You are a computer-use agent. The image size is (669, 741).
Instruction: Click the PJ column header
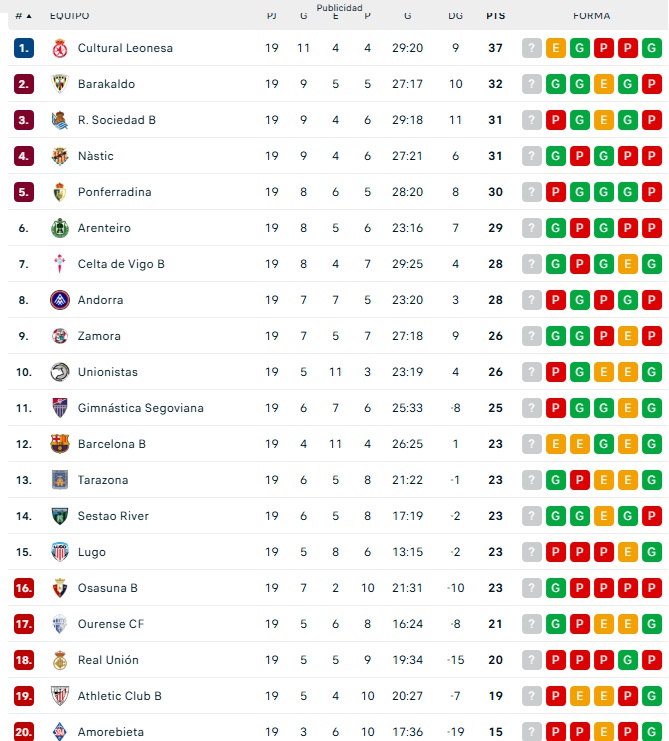point(272,16)
